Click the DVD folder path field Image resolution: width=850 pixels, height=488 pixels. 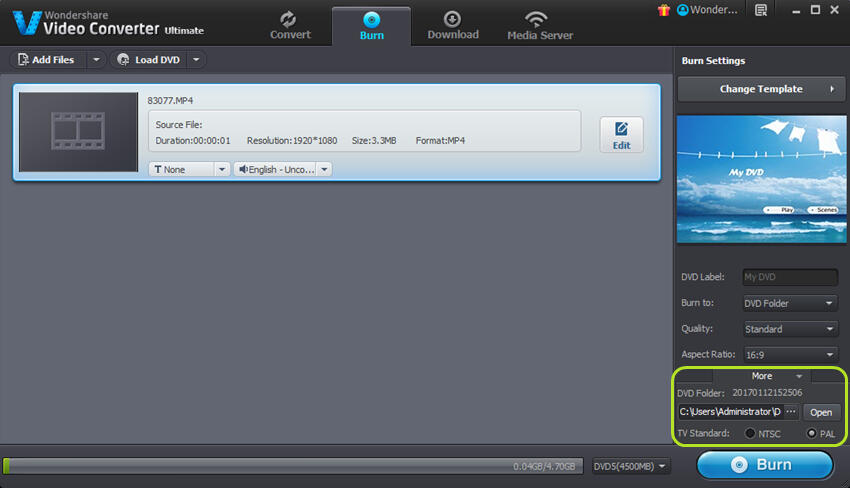click(x=730, y=412)
